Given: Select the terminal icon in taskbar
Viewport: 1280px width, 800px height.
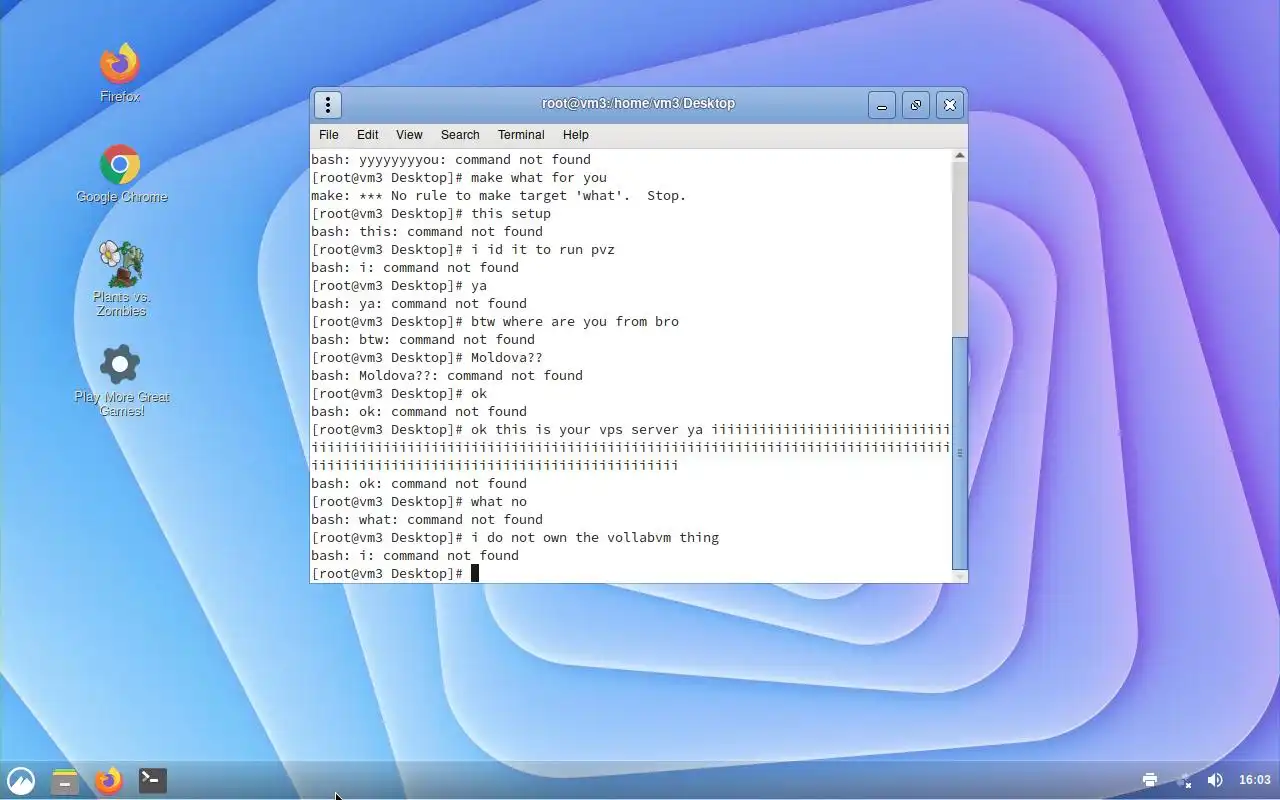Looking at the screenshot, I should (x=153, y=780).
